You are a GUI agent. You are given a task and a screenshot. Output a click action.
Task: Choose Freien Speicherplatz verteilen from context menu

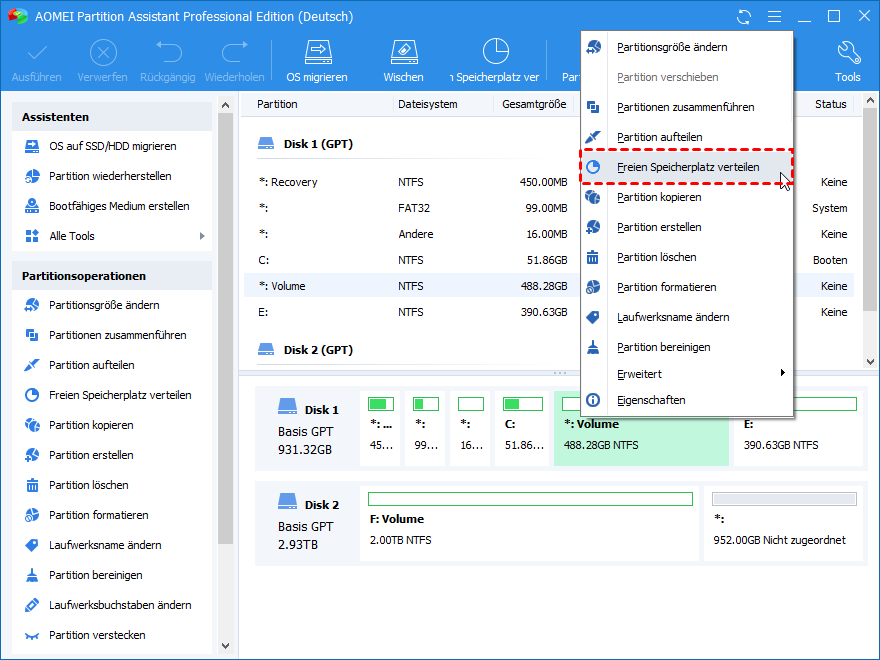(x=687, y=167)
